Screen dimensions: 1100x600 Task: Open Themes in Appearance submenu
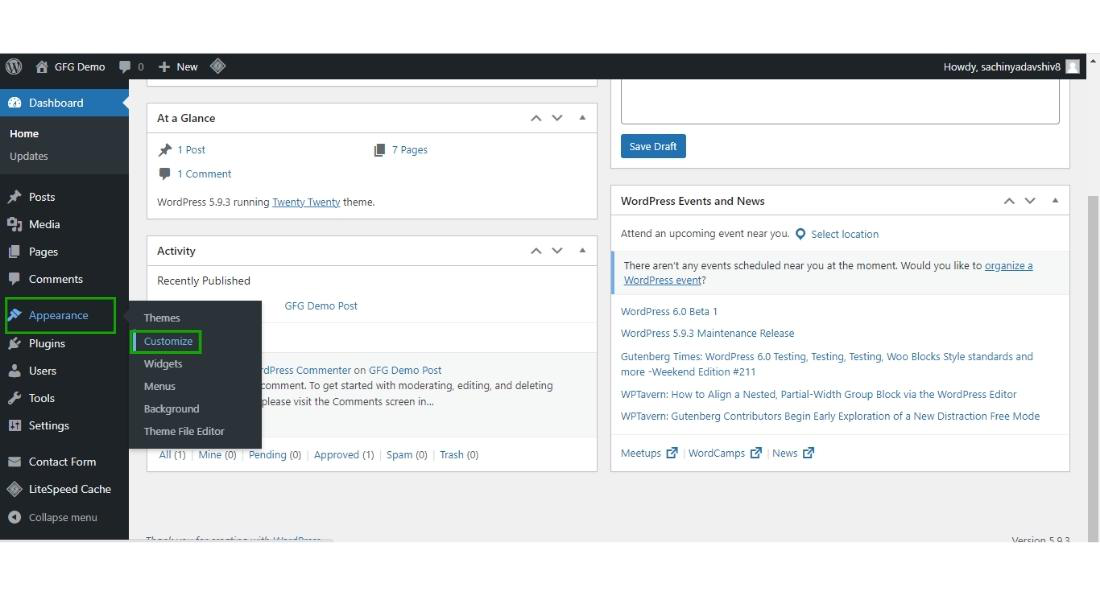[x=162, y=318]
